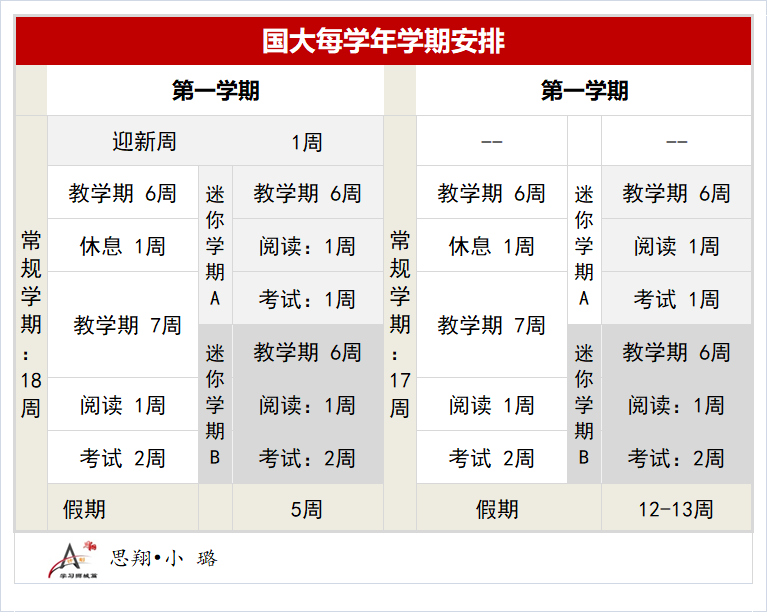
Task: Click 假期 in the 18周 semester row
Action: coord(84,509)
